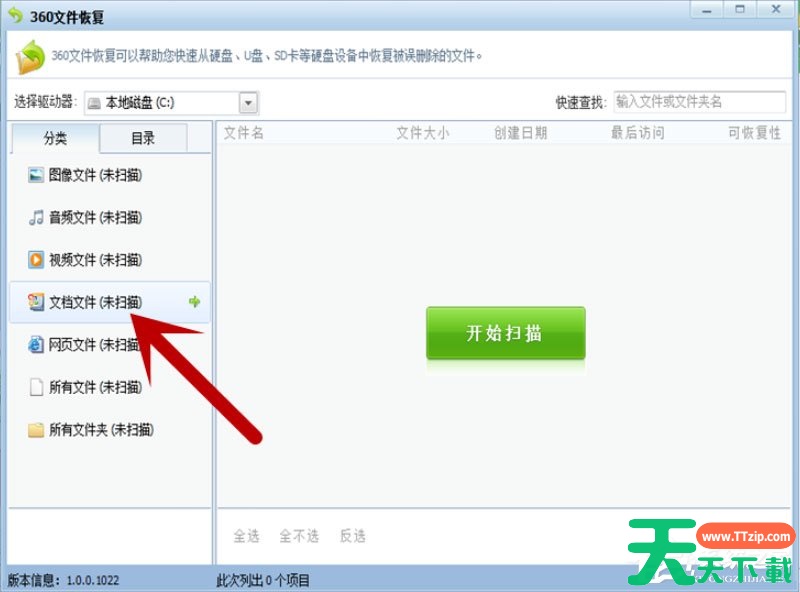Select 图像文件 (未扫描) category
The image size is (800, 592).
(110, 175)
